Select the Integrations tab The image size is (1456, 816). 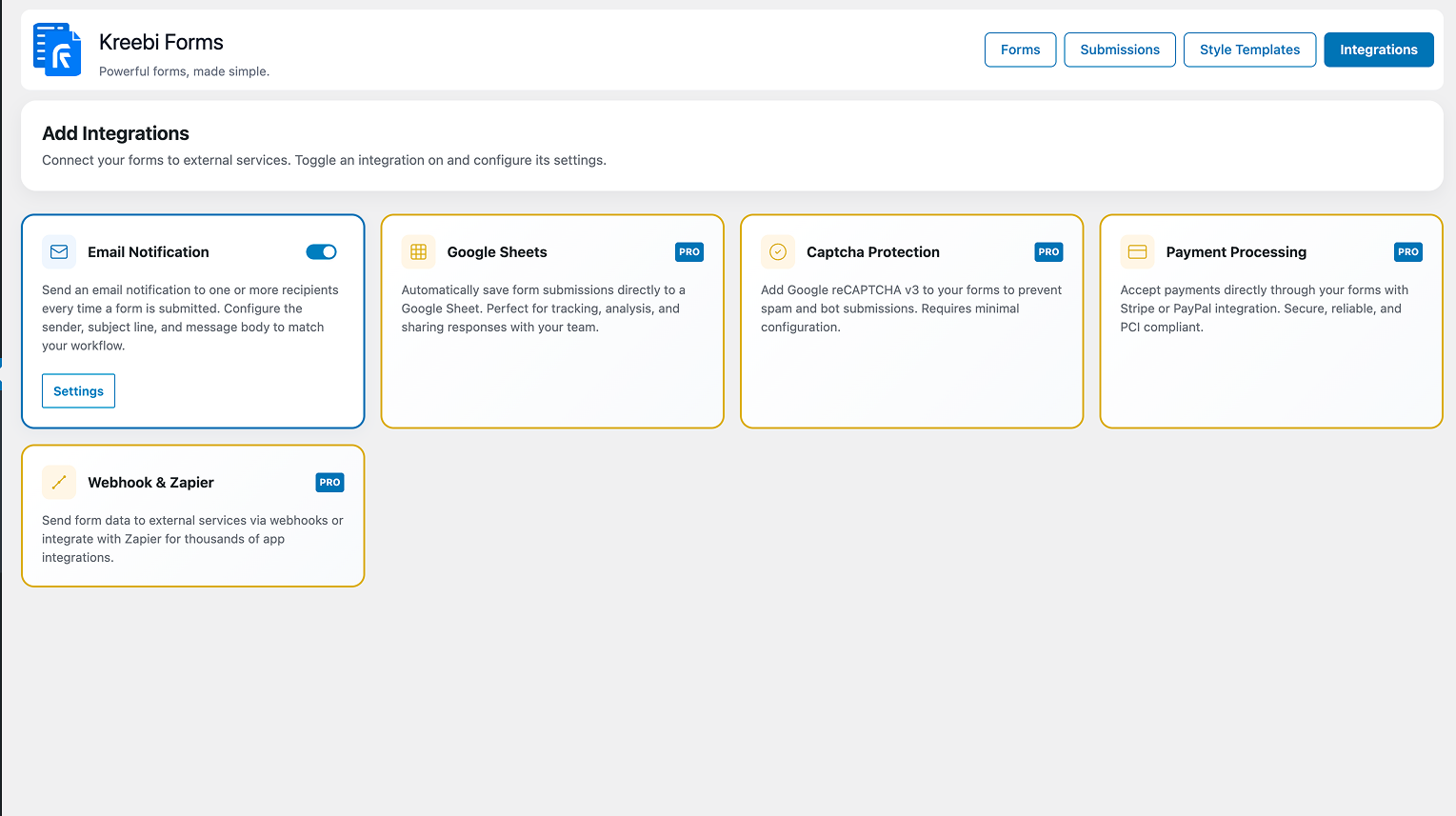pyautogui.click(x=1378, y=50)
